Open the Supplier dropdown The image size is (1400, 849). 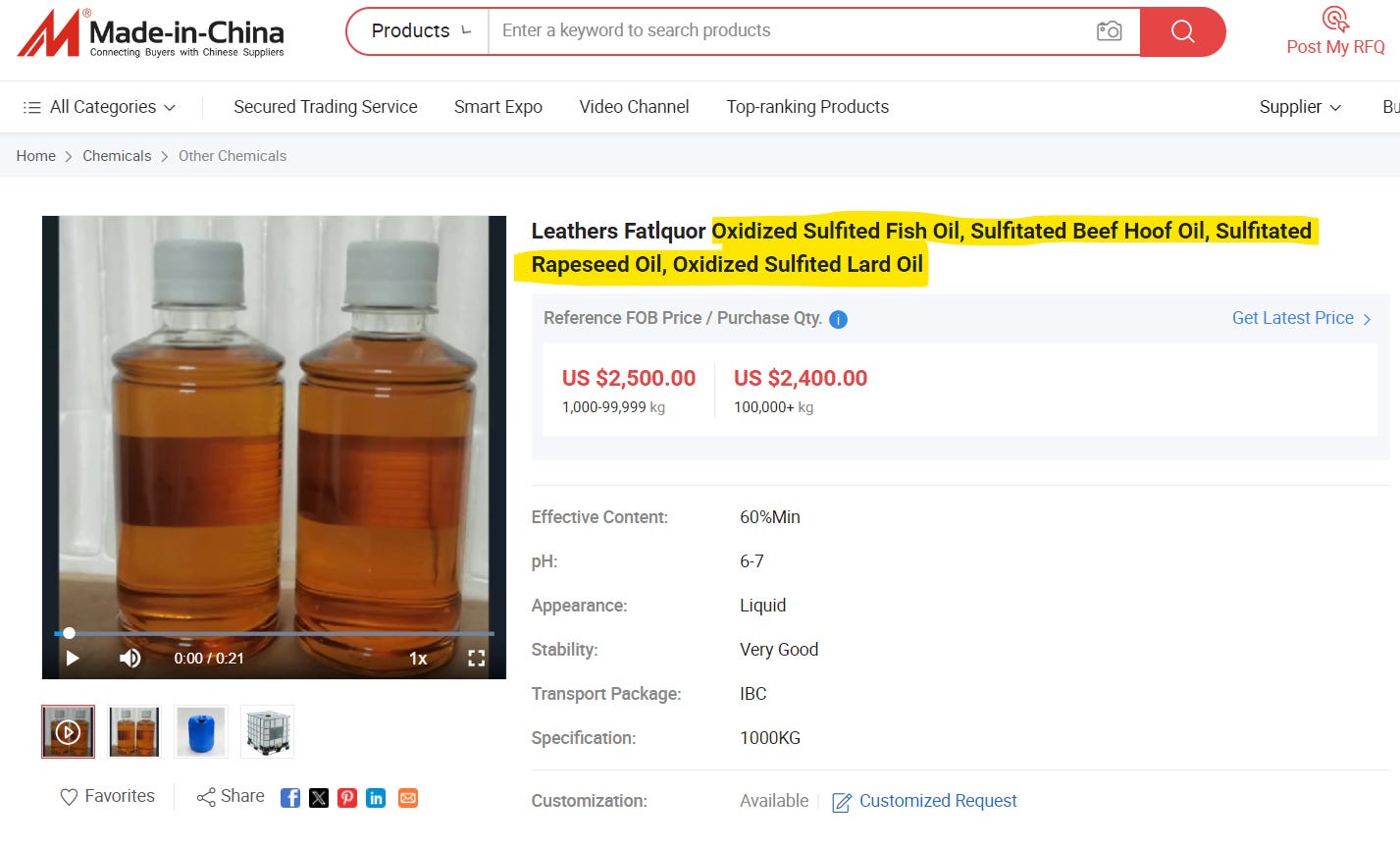[x=1299, y=106]
